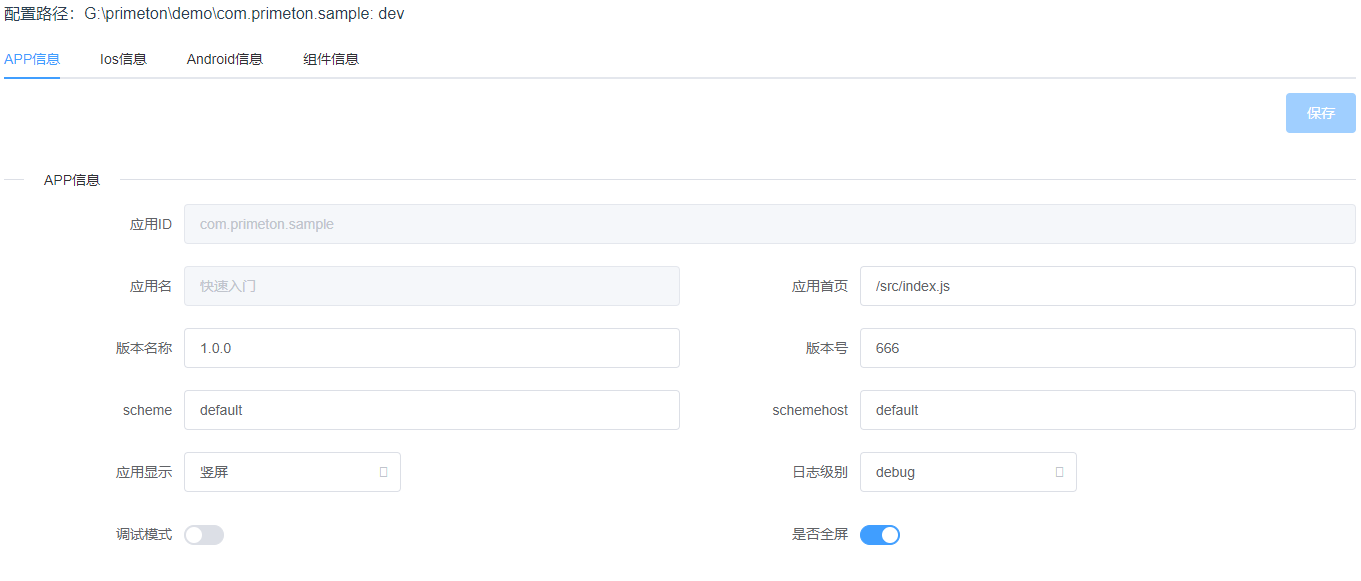Switch to the APP信息 tab
This screenshot has width=1361, height=581.
pyautogui.click(x=32, y=59)
